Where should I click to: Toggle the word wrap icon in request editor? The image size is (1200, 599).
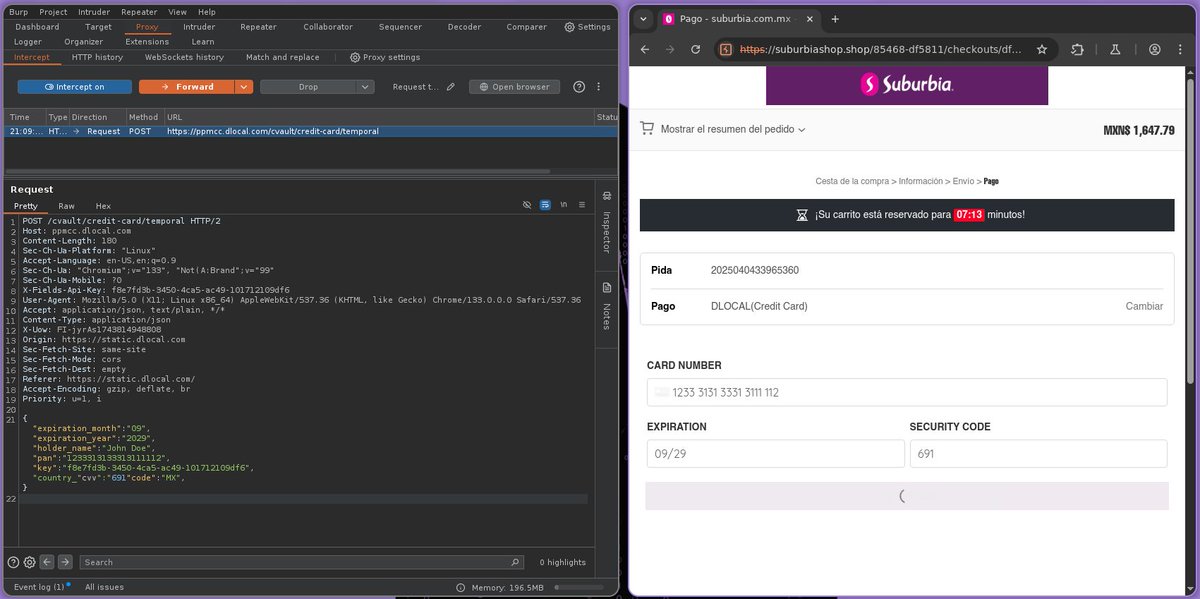pyautogui.click(x=545, y=204)
